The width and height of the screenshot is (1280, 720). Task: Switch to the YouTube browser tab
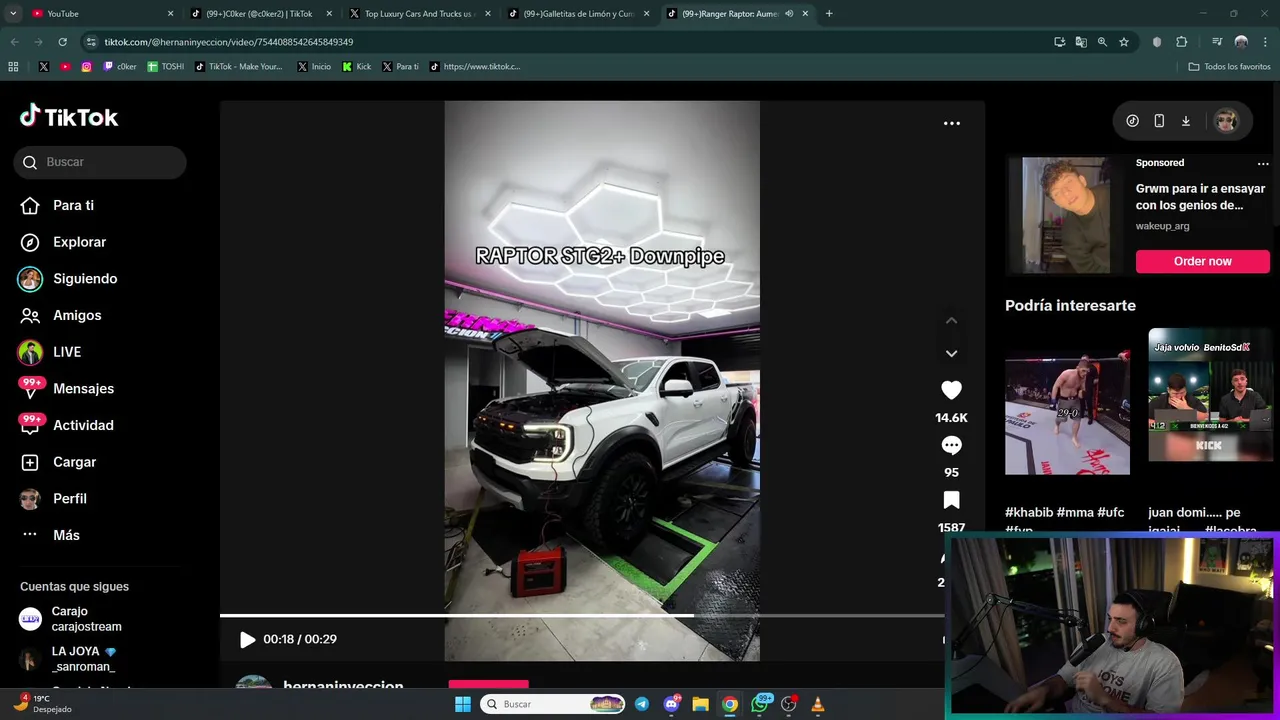[x=100, y=14]
